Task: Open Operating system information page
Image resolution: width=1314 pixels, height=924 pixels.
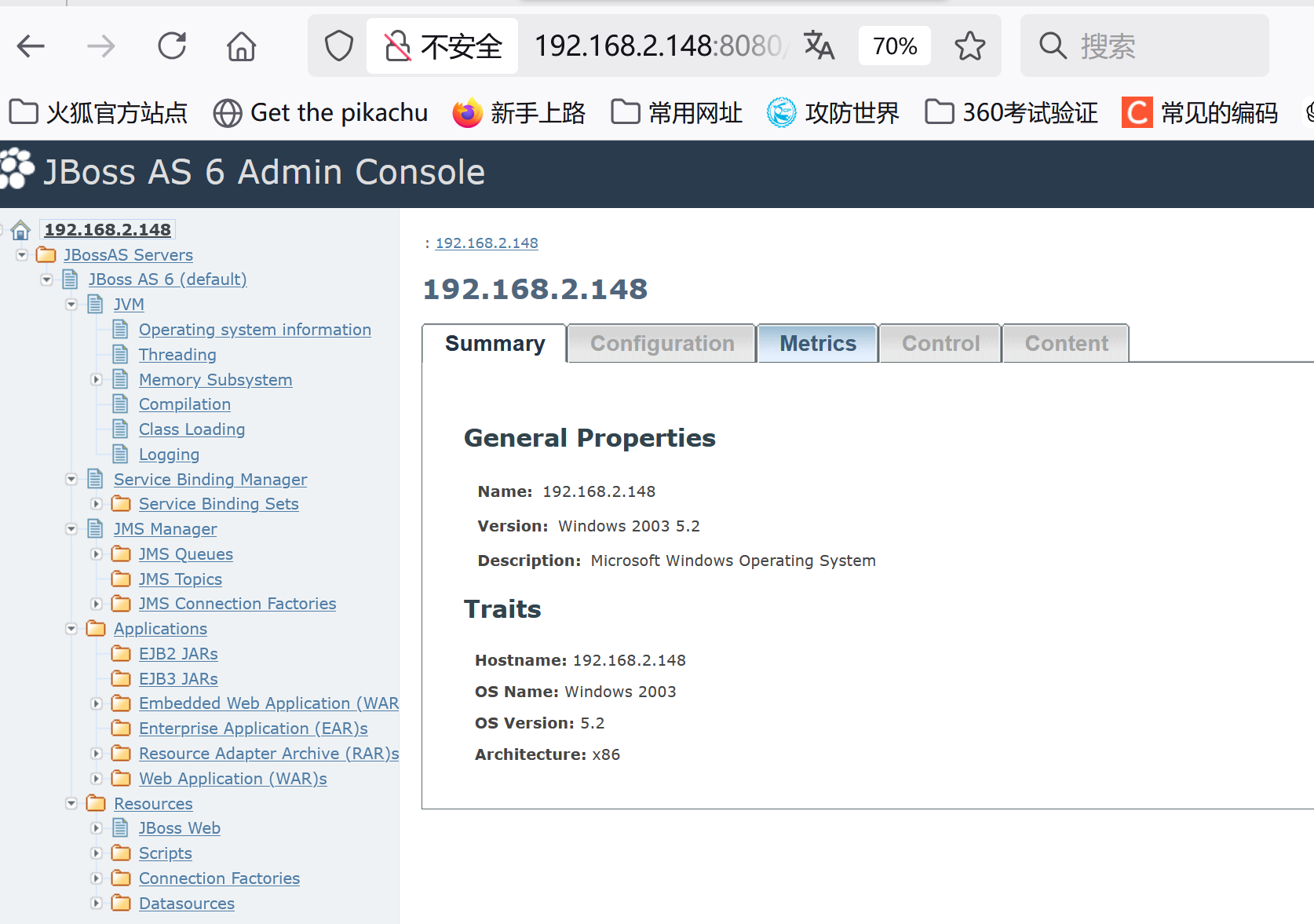Action: click(255, 330)
